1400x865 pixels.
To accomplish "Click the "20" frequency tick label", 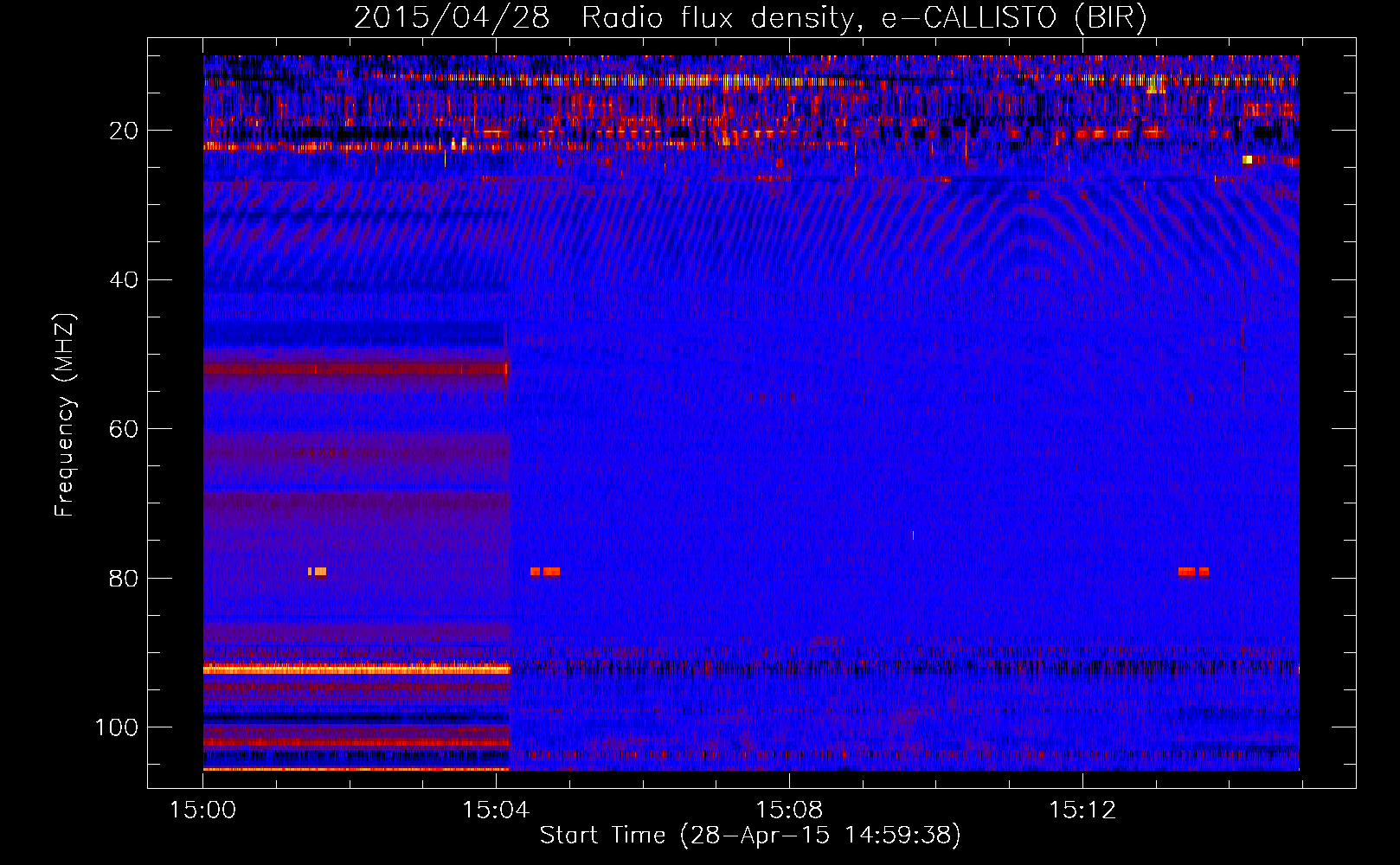I will coord(124,131).
